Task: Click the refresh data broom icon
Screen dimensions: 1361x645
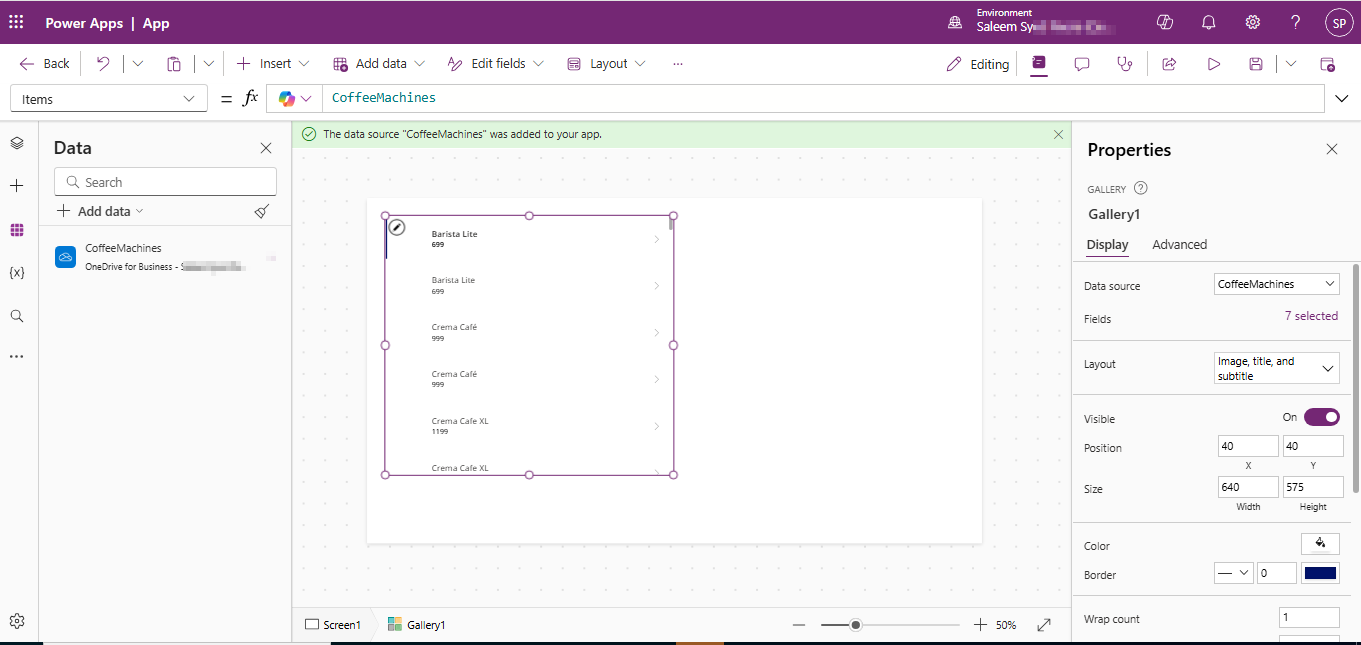Action: click(x=262, y=211)
